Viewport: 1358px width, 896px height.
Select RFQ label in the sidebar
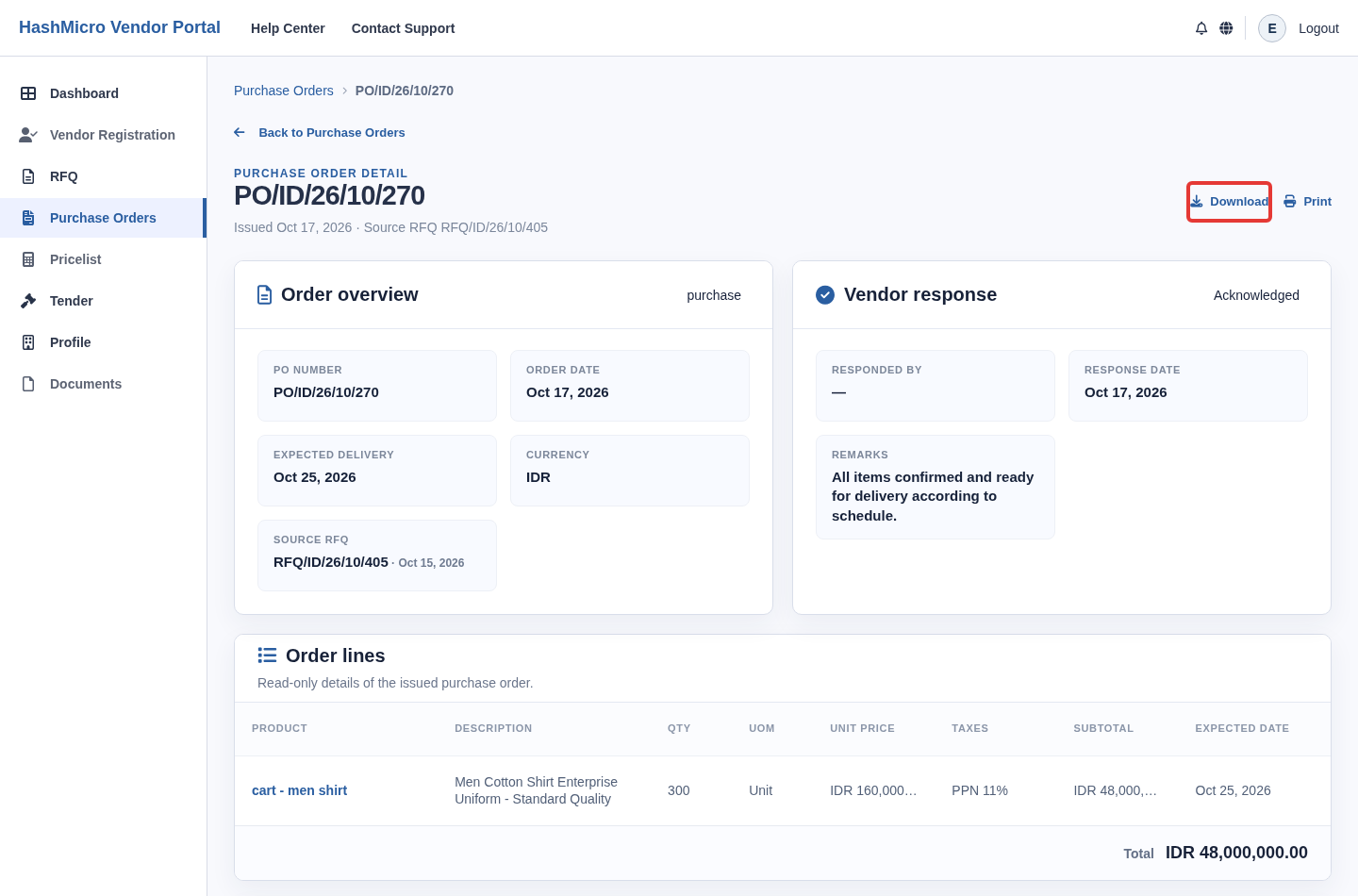(64, 176)
